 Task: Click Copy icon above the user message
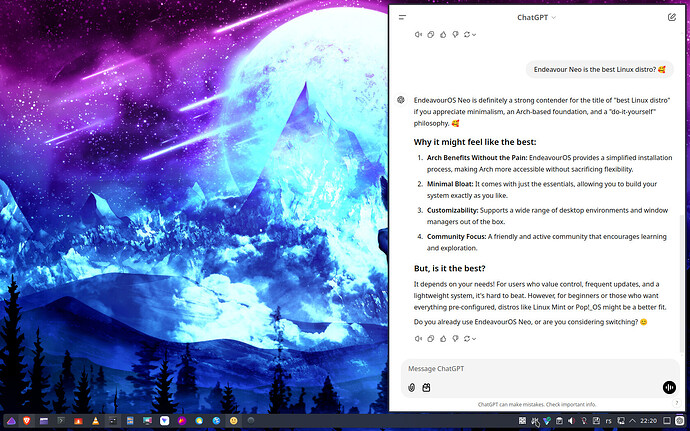click(x=431, y=34)
